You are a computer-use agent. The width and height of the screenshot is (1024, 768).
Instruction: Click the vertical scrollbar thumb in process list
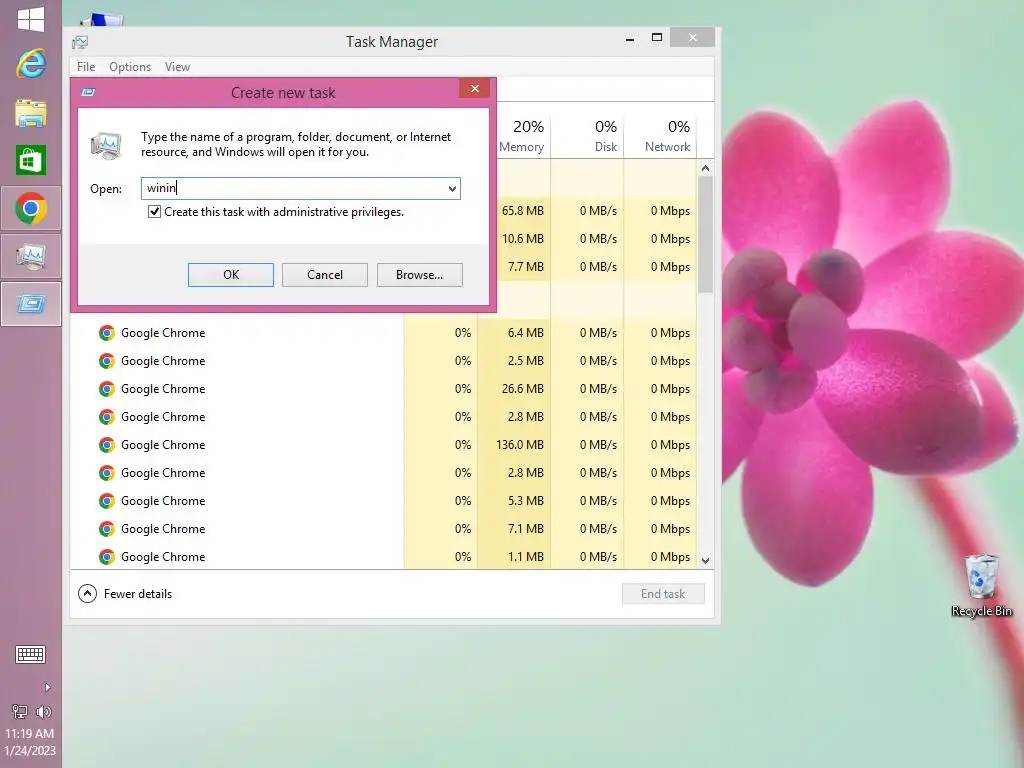coord(705,235)
